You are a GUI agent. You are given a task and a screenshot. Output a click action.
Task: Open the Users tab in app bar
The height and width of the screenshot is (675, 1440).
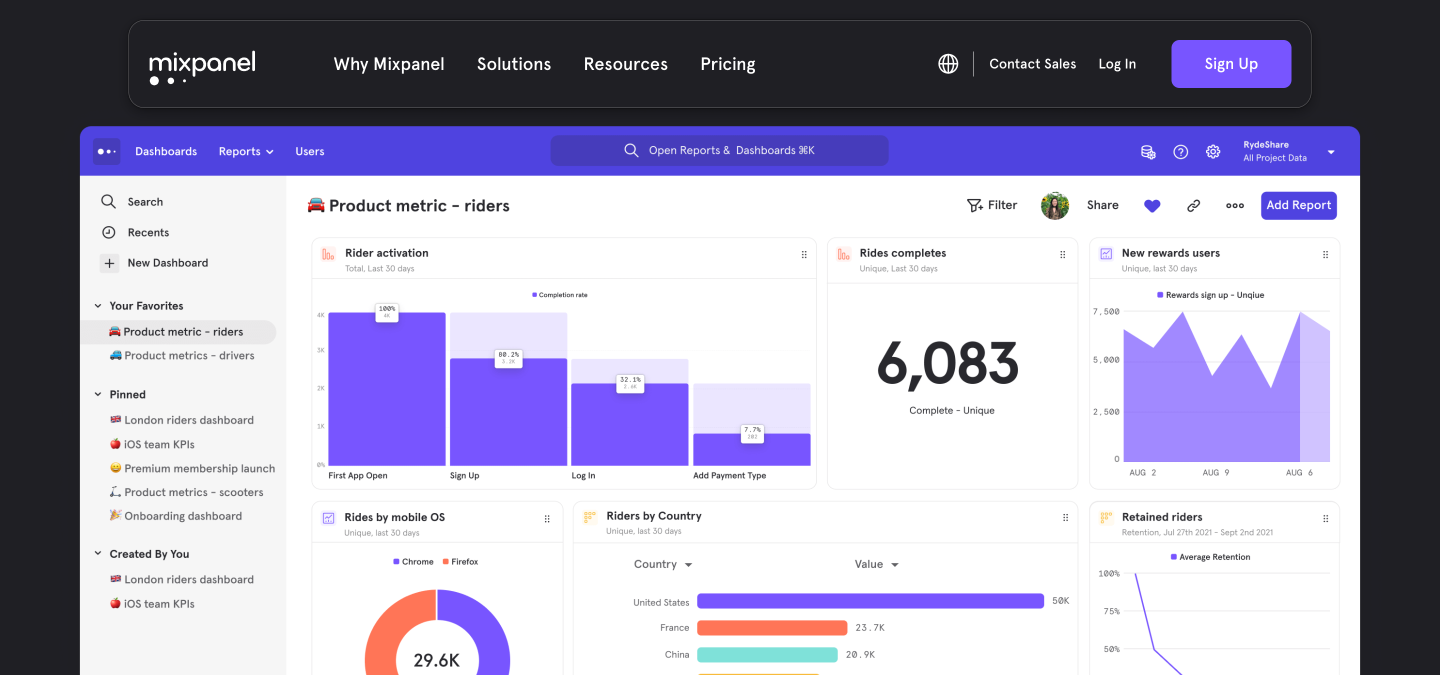click(x=310, y=152)
